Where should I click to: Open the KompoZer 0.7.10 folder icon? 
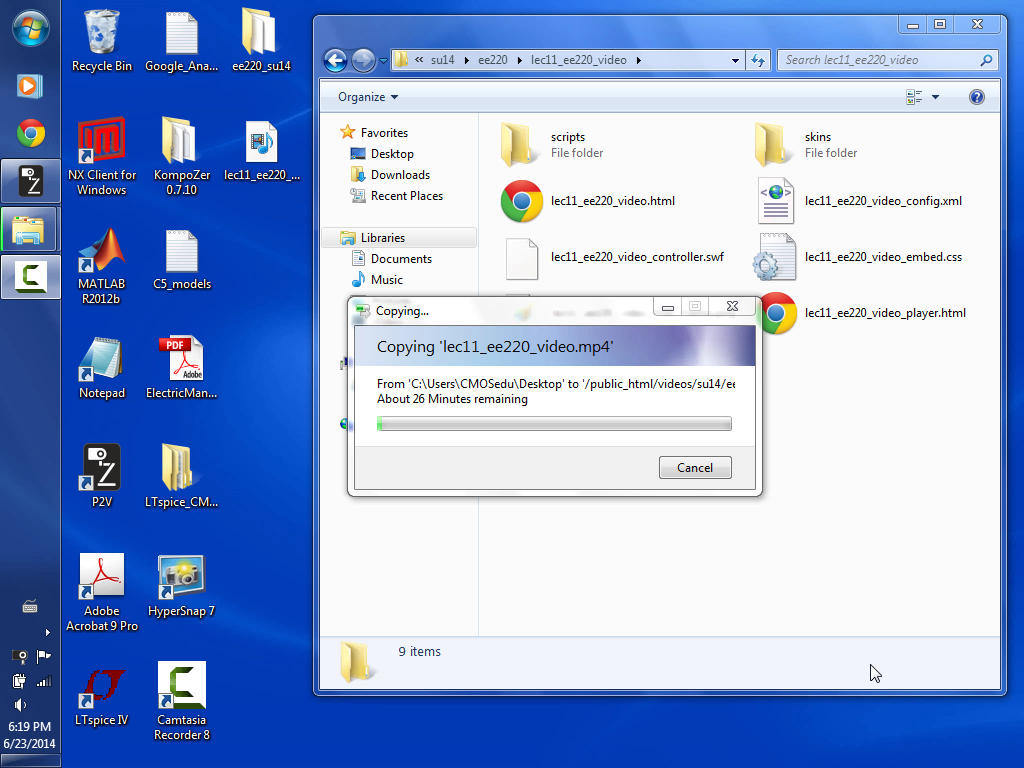[x=181, y=145]
